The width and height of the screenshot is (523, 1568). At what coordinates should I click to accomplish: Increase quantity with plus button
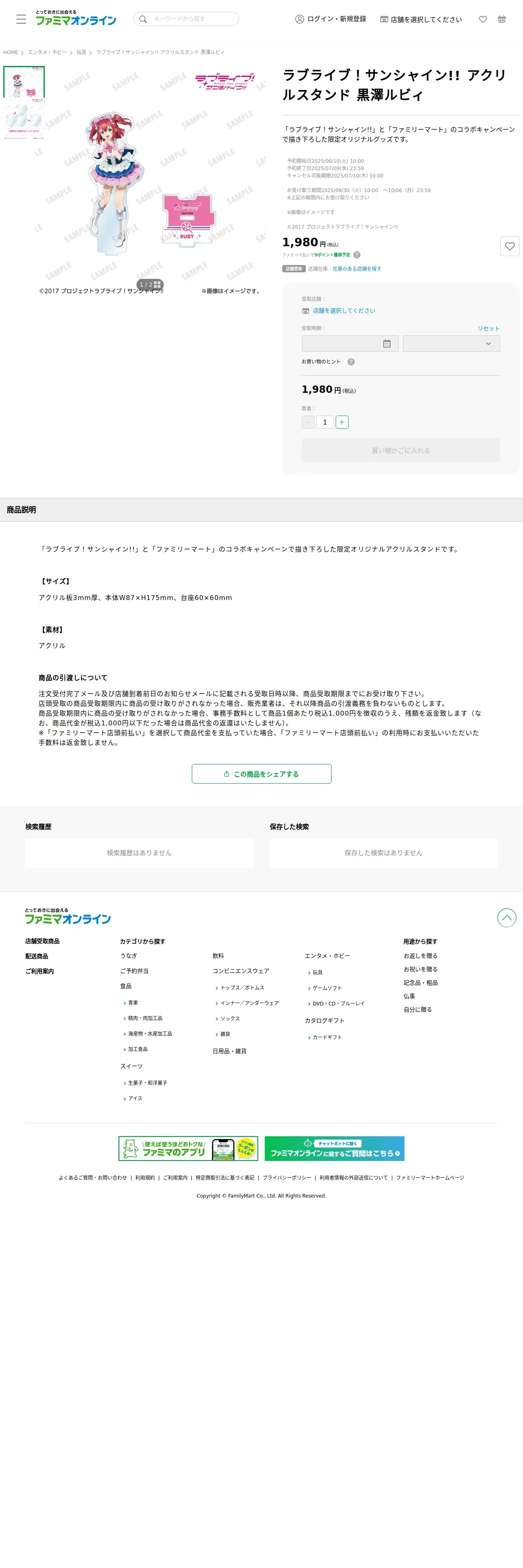click(342, 422)
